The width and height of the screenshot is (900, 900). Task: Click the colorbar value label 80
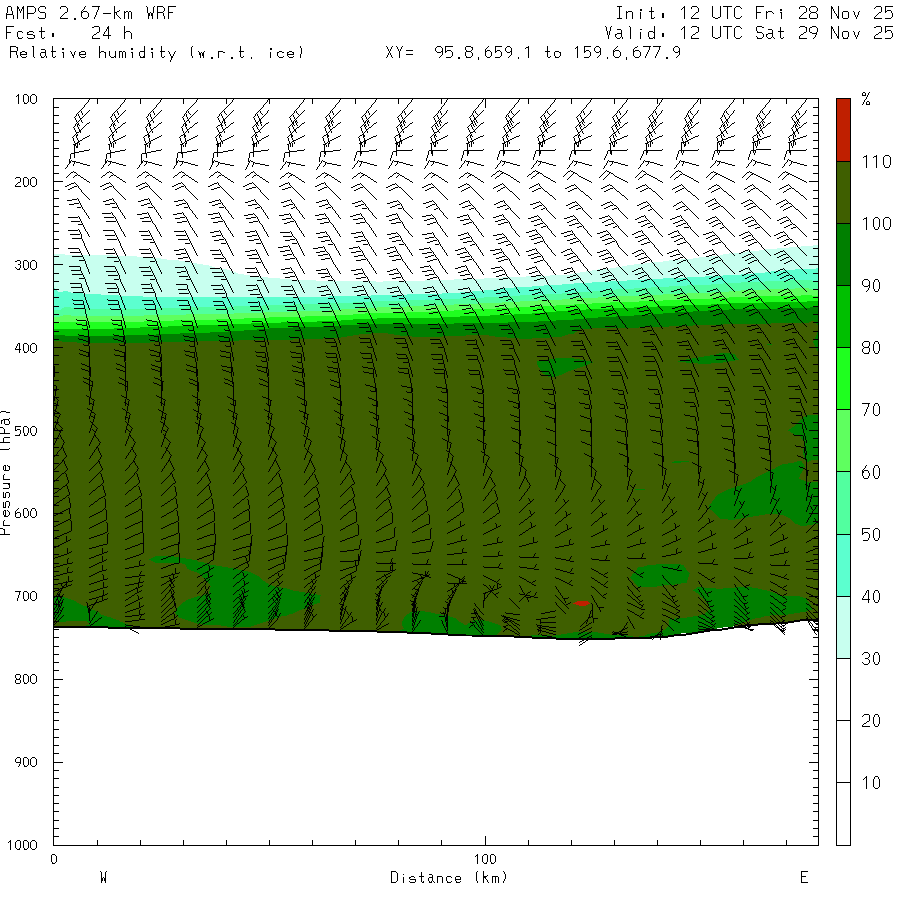tap(871, 348)
